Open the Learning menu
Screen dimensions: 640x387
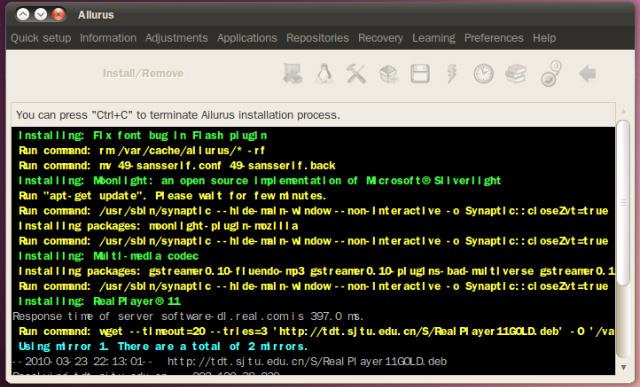tap(433, 38)
